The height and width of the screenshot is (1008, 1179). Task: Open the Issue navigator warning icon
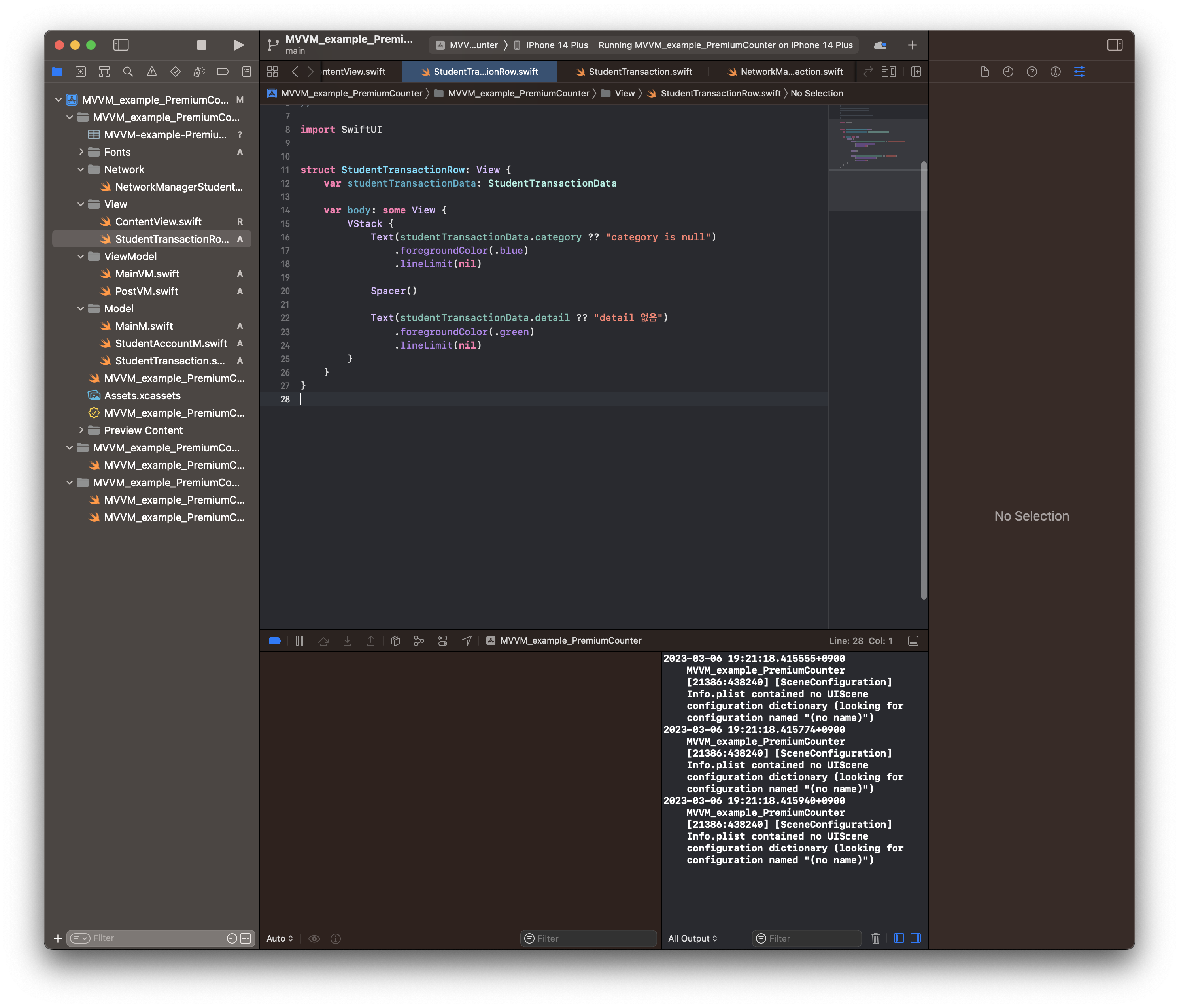[x=151, y=72]
